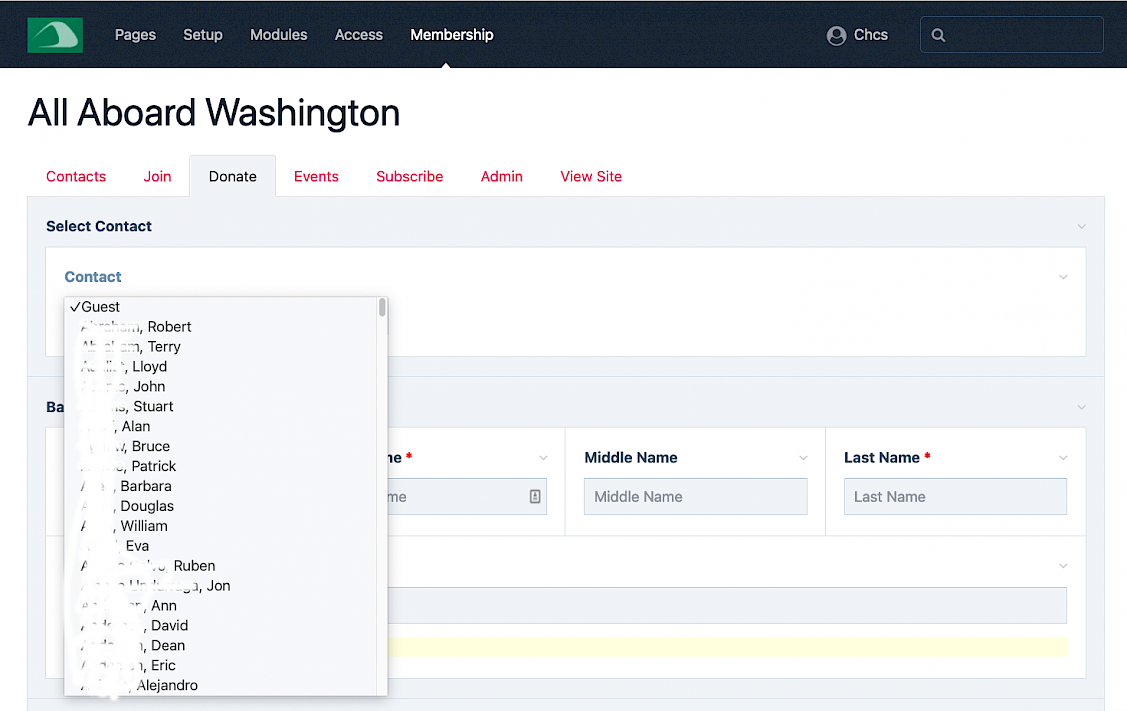Image resolution: width=1127 pixels, height=711 pixels.
Task: Expand the Middle Name field chevron
Action: 803,458
